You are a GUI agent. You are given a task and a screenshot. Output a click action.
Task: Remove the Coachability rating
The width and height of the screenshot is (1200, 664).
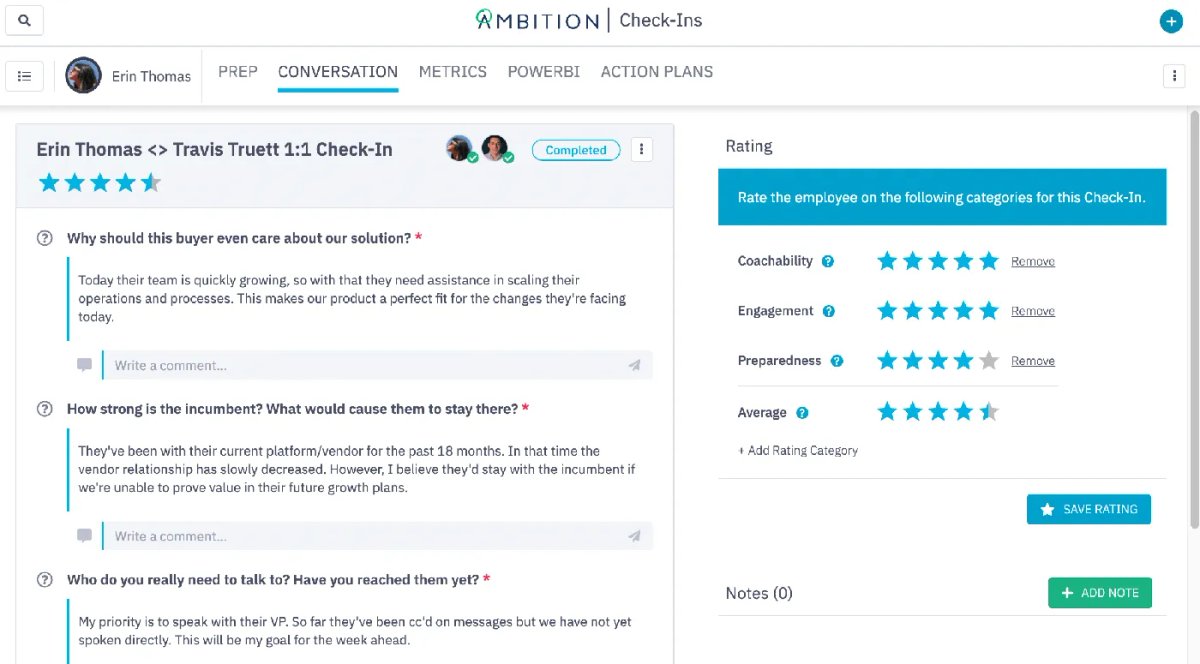[x=1033, y=261]
